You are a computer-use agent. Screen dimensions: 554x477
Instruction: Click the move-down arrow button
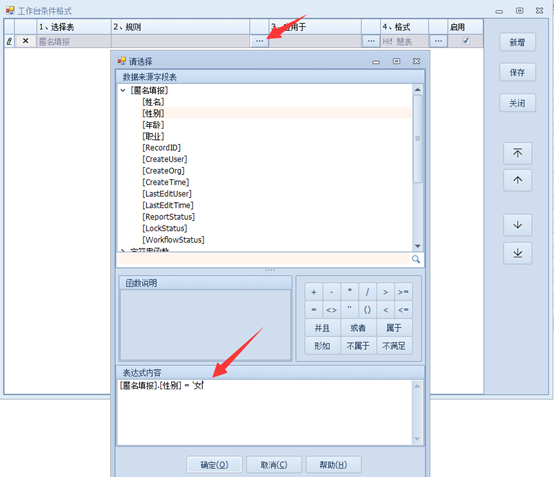pyautogui.click(x=517, y=225)
